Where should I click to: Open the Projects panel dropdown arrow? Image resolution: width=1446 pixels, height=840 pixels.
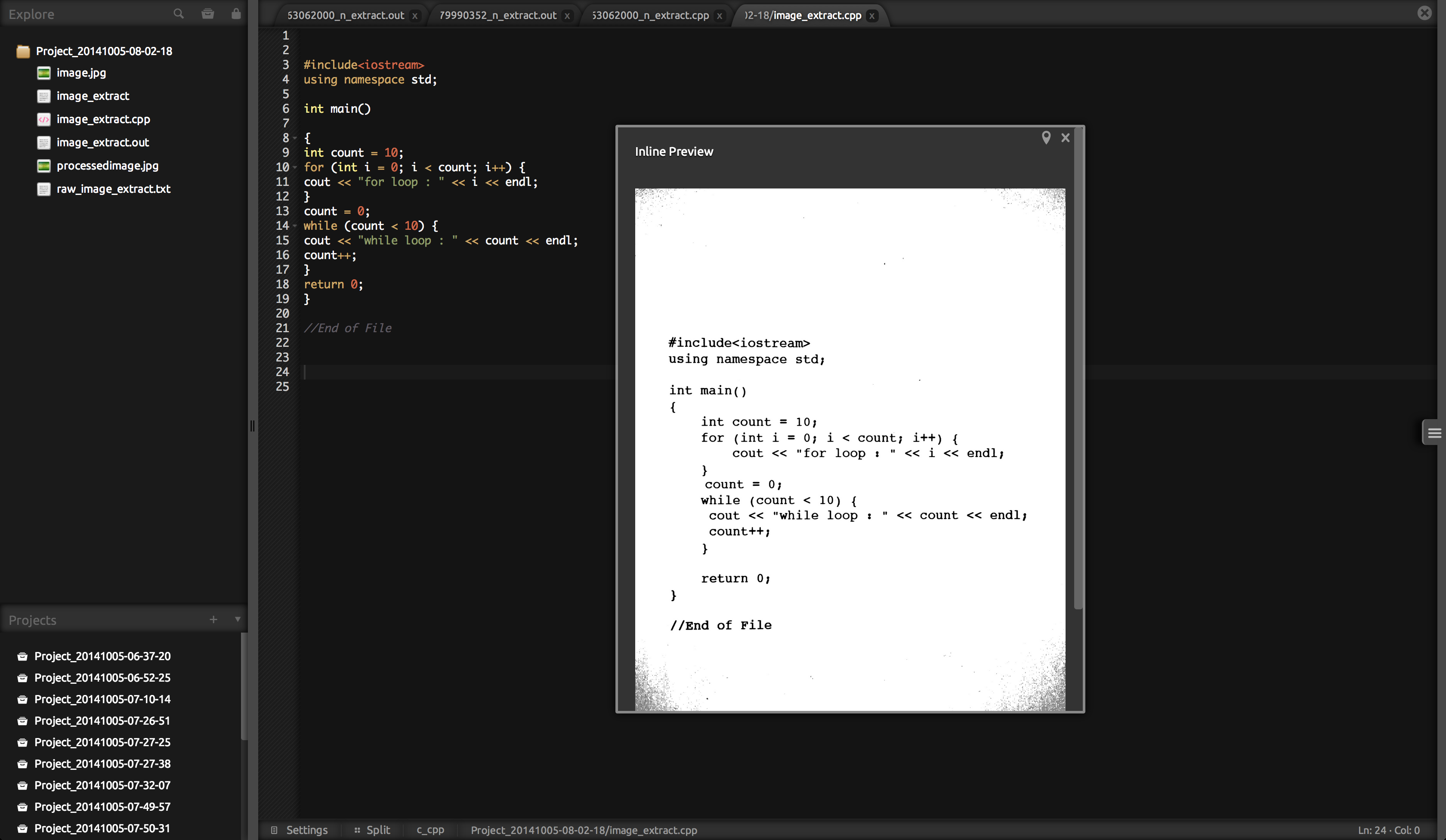238,620
